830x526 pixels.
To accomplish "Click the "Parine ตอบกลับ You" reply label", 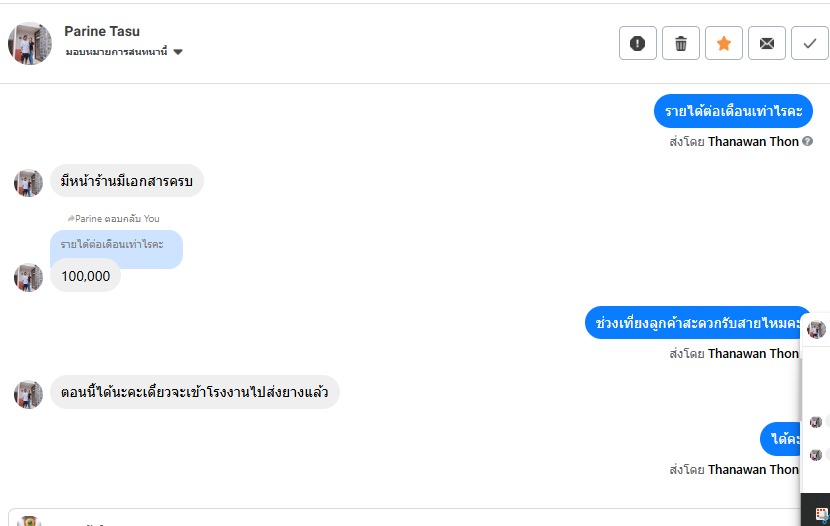I will coord(114,218).
